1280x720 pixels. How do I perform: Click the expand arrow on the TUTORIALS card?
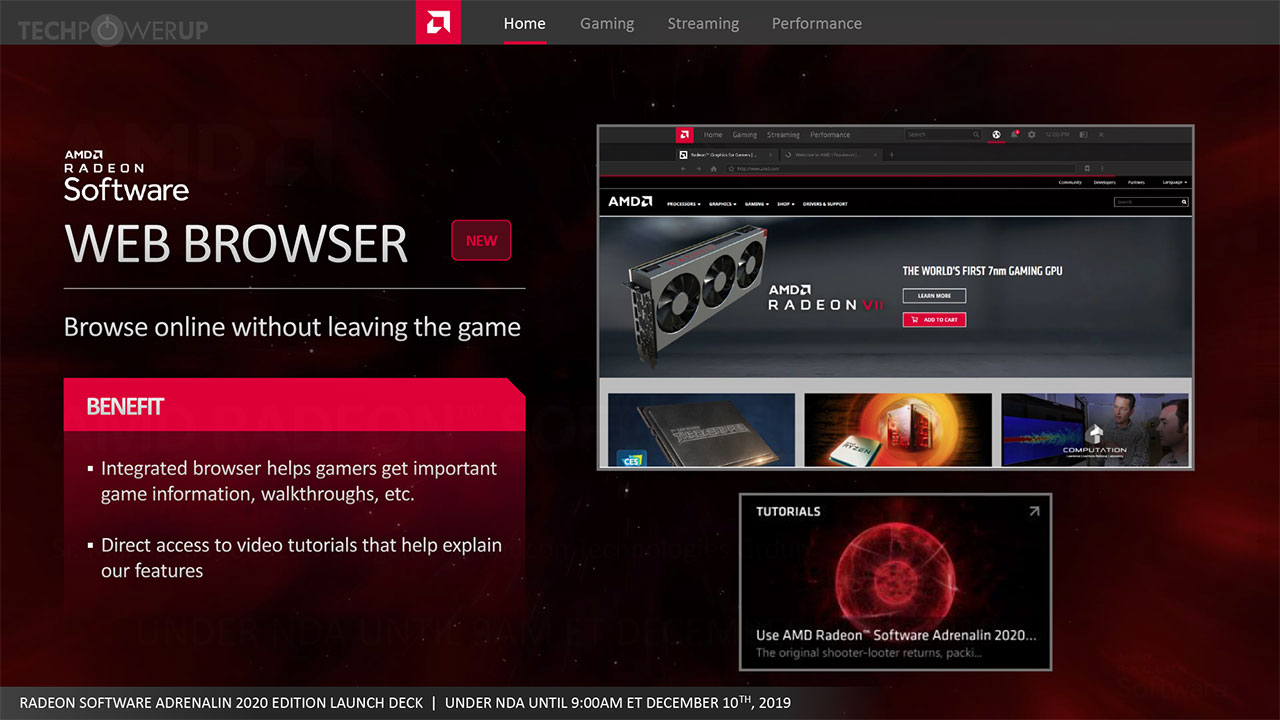(1034, 511)
